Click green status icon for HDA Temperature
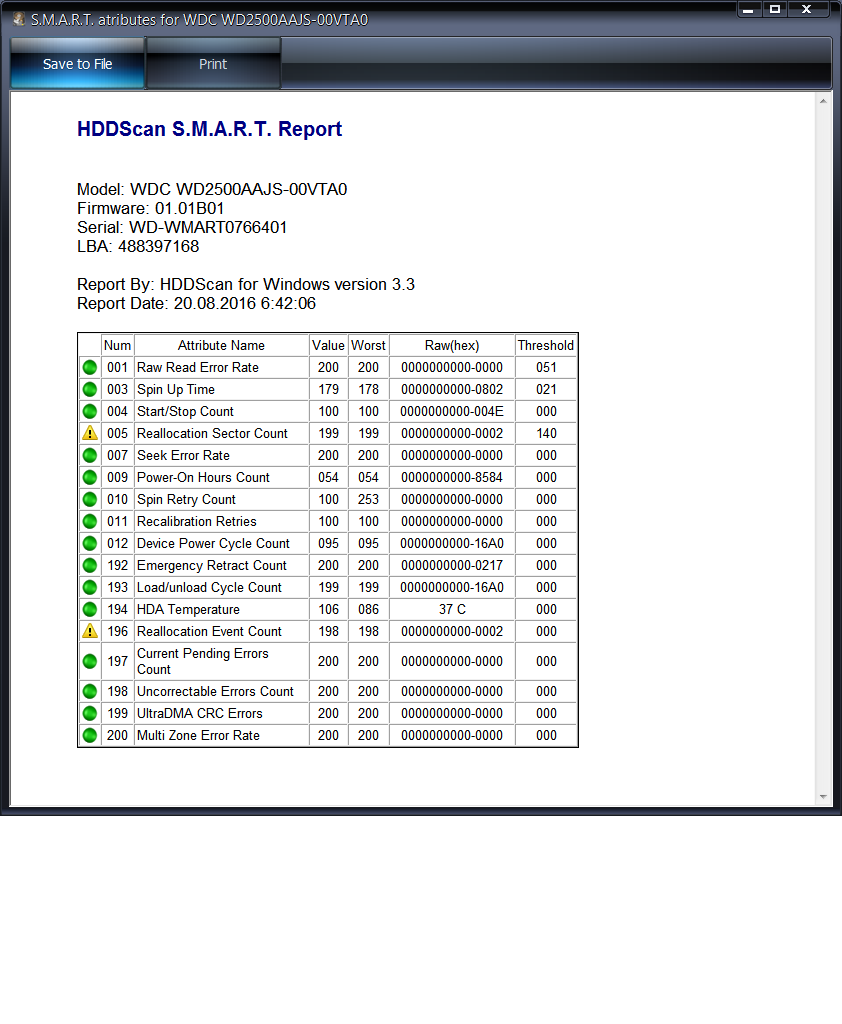Screen dimensions: 842x1024 click(x=90, y=609)
